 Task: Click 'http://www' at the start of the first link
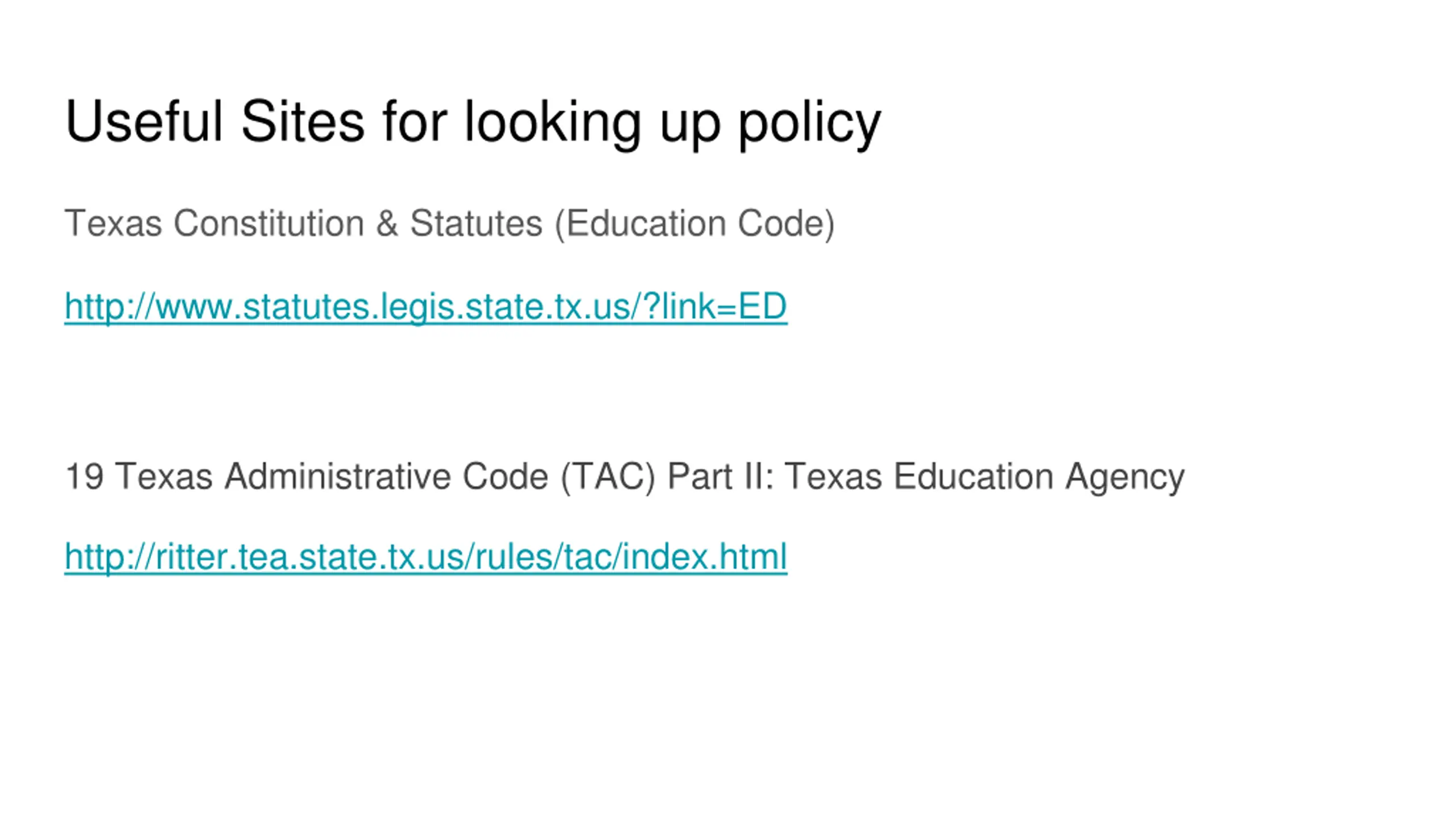click(149, 307)
